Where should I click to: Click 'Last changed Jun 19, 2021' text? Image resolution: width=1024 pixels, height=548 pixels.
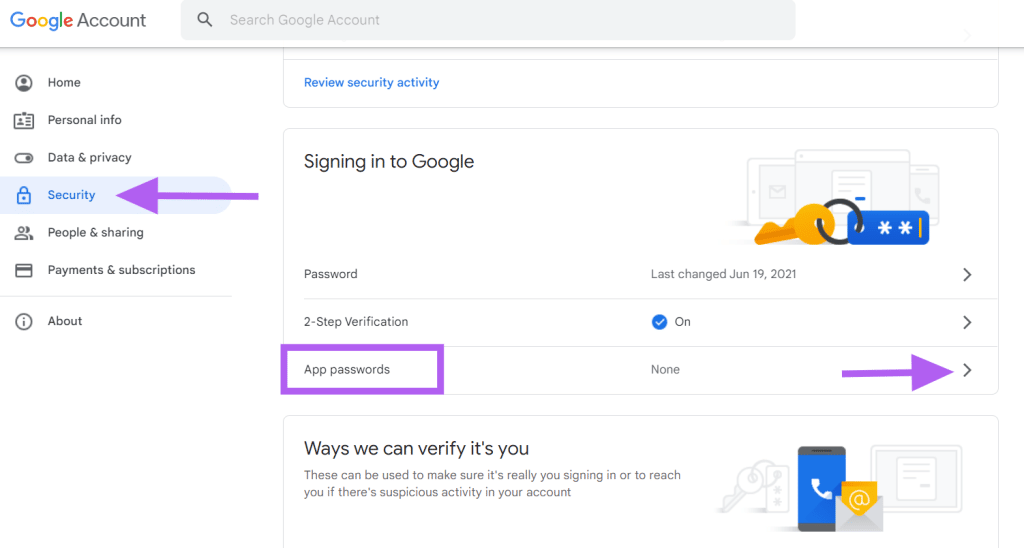tap(723, 274)
